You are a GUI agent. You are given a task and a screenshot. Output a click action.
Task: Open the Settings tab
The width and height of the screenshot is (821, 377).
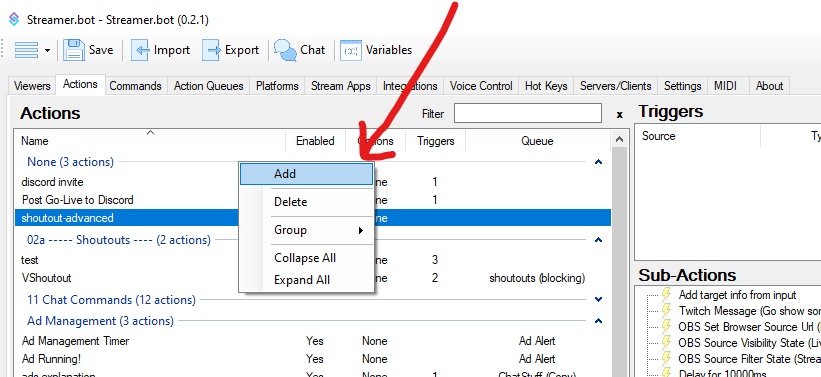coord(682,86)
